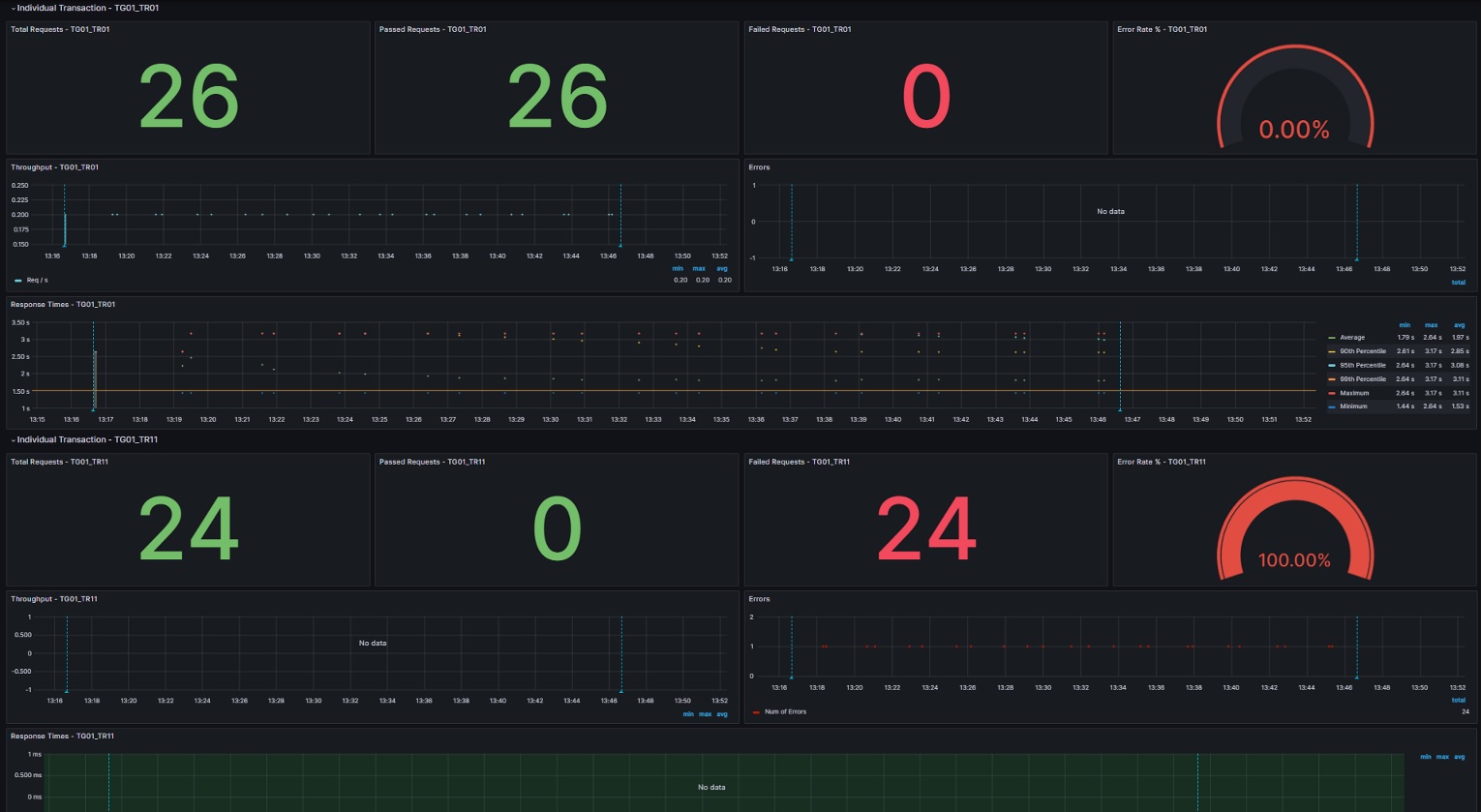Sort TG01_TR11 Errors legend by total
This screenshot has width=1481, height=812.
pos(1458,700)
